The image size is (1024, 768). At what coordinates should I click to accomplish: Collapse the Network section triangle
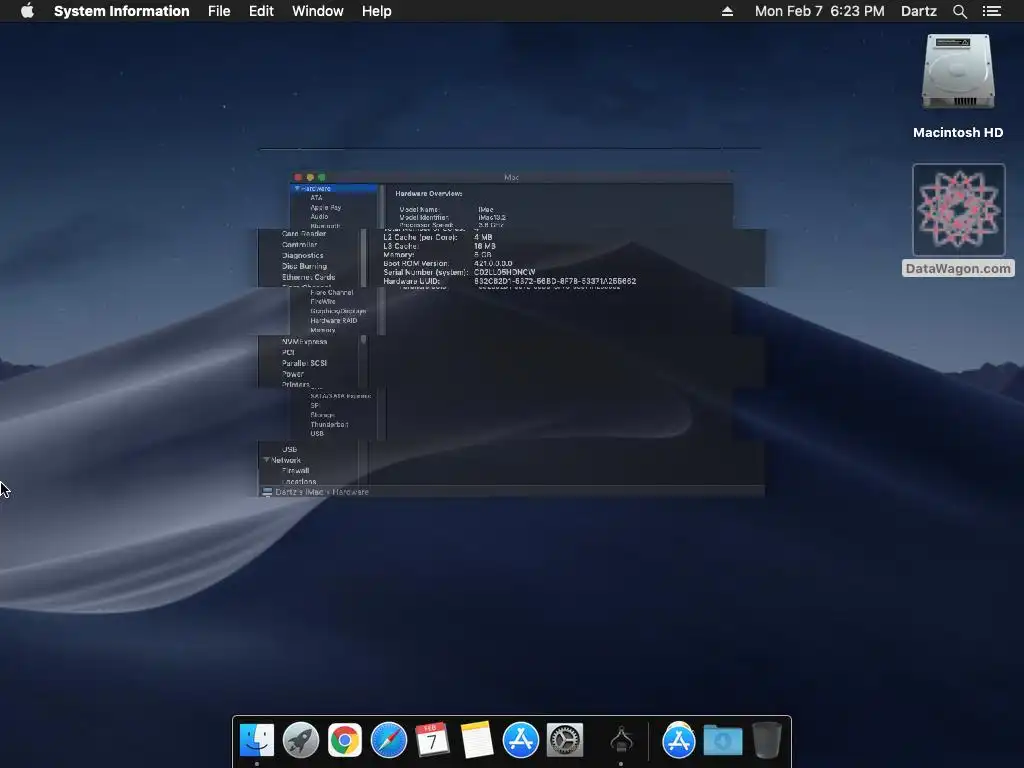point(266,460)
